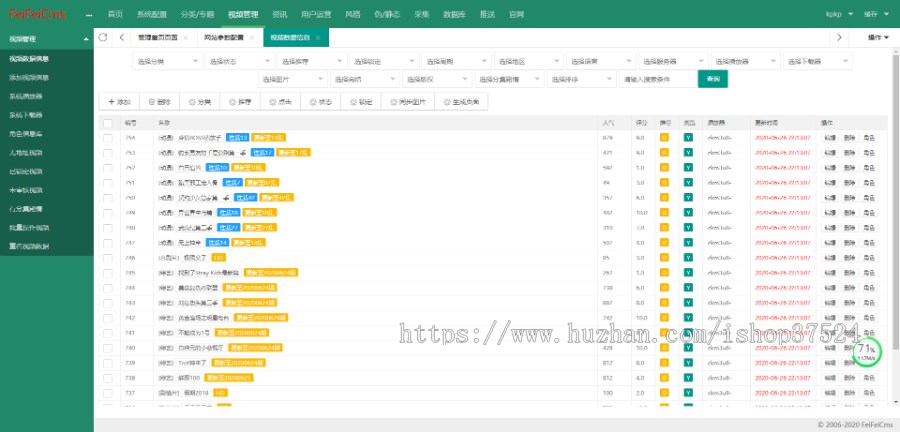
Task: Click the search condition input field
Action: pos(656,79)
